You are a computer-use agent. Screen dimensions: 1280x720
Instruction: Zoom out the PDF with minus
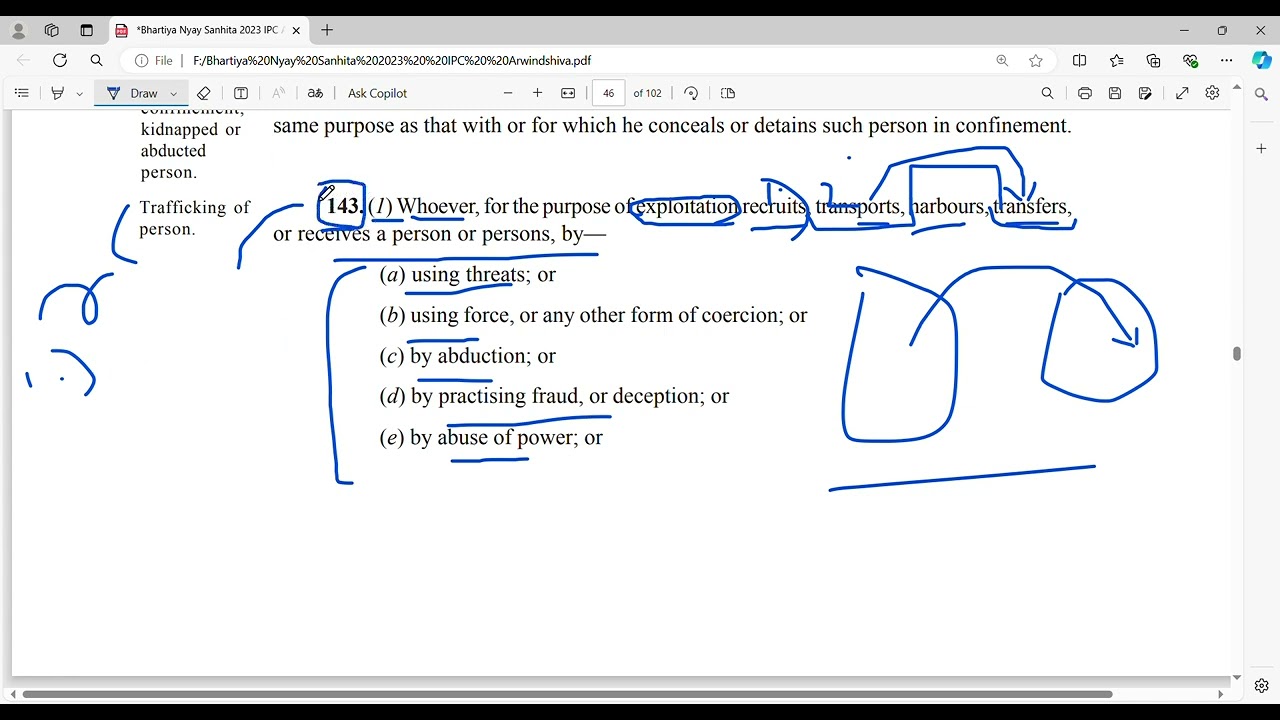tap(508, 93)
